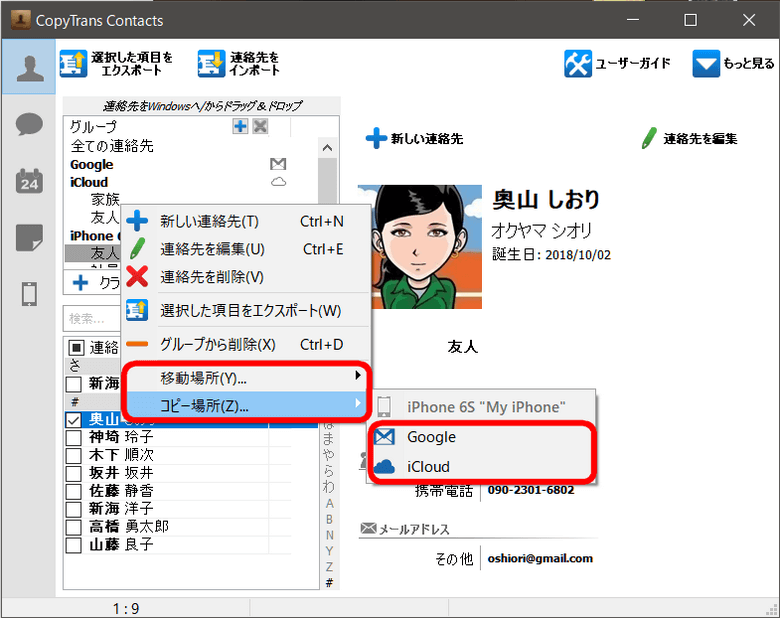Screen dimensions: 780x618
Task: Click the export selected items toolbar icon
Action: (73, 64)
